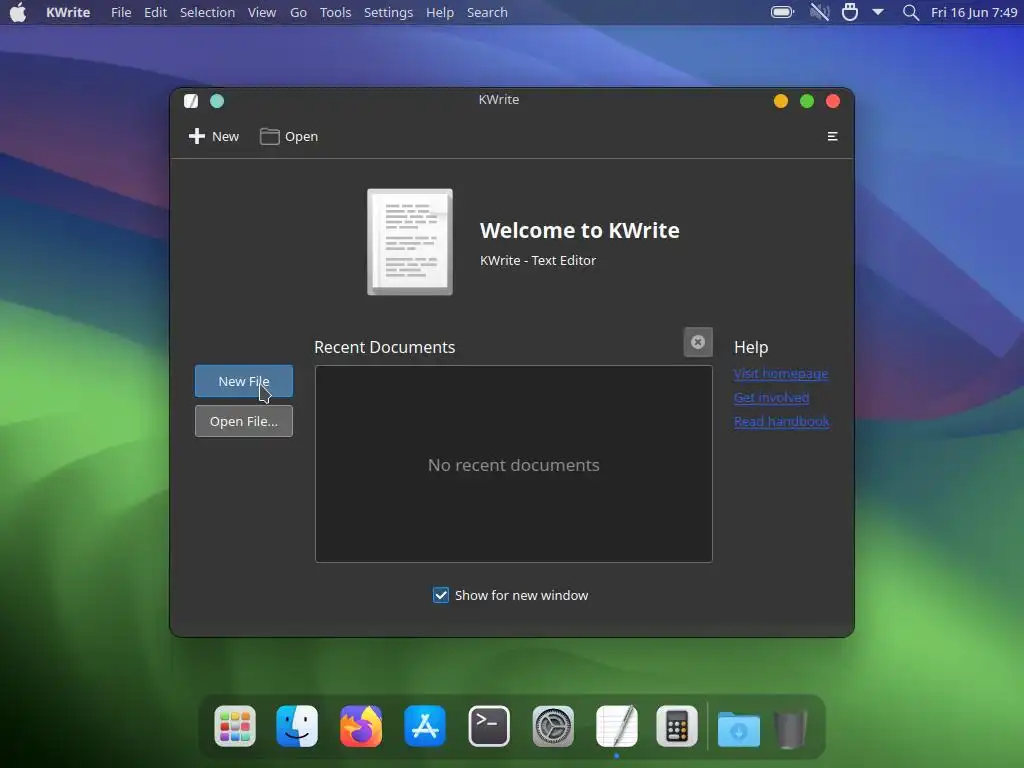Screen dimensions: 1024x768
Task: Open the Read handbook link
Action: point(782,421)
